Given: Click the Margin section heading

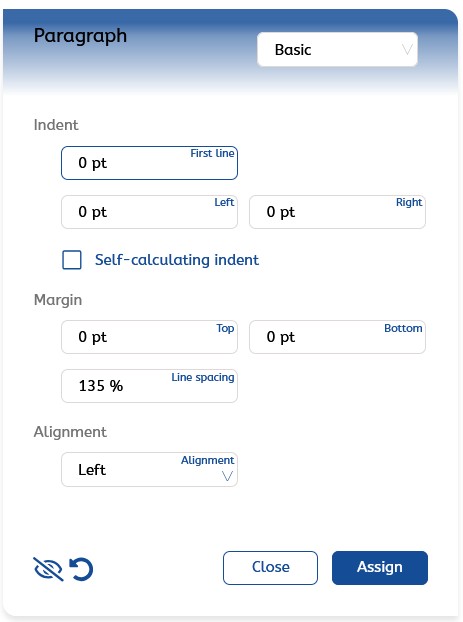Looking at the screenshot, I should tap(58, 300).
